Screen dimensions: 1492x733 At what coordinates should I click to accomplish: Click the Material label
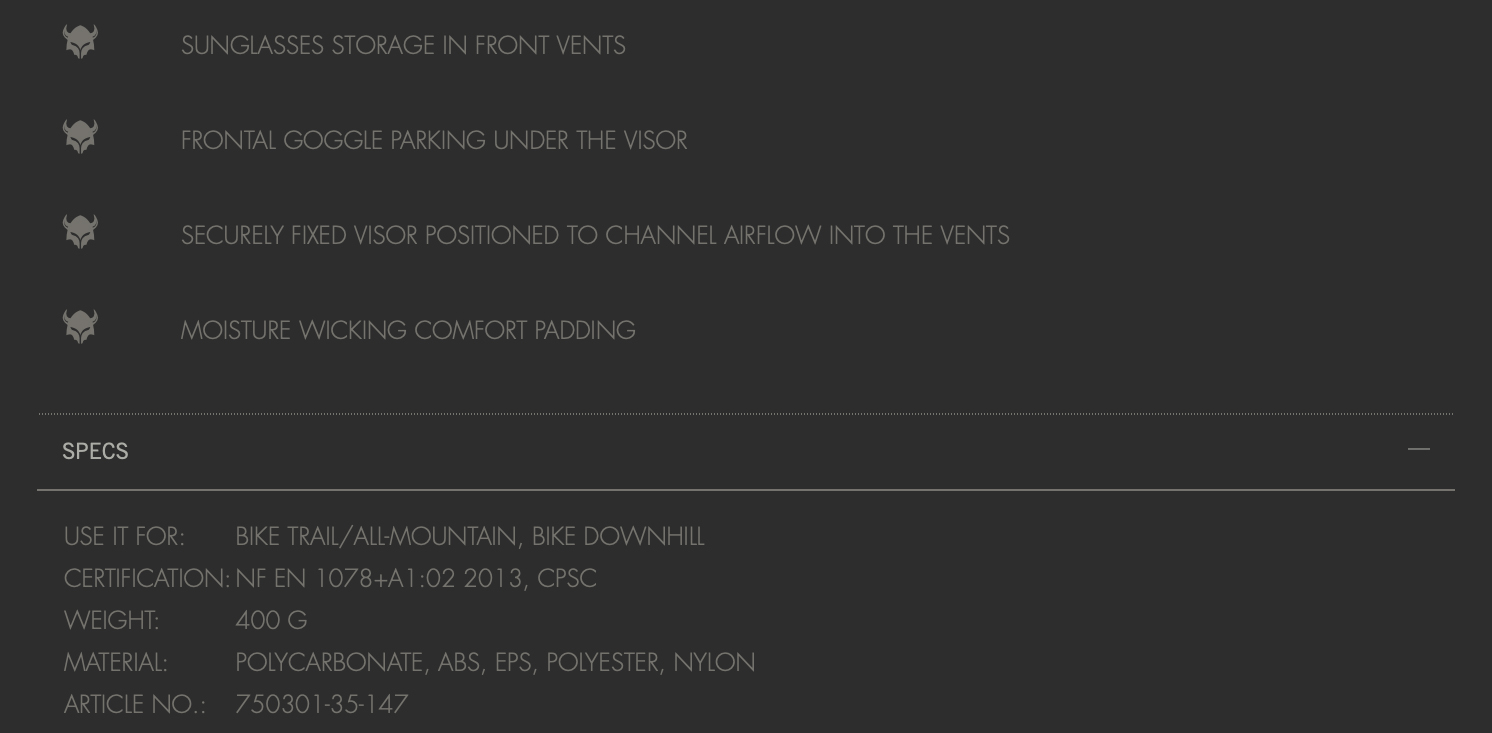115,663
